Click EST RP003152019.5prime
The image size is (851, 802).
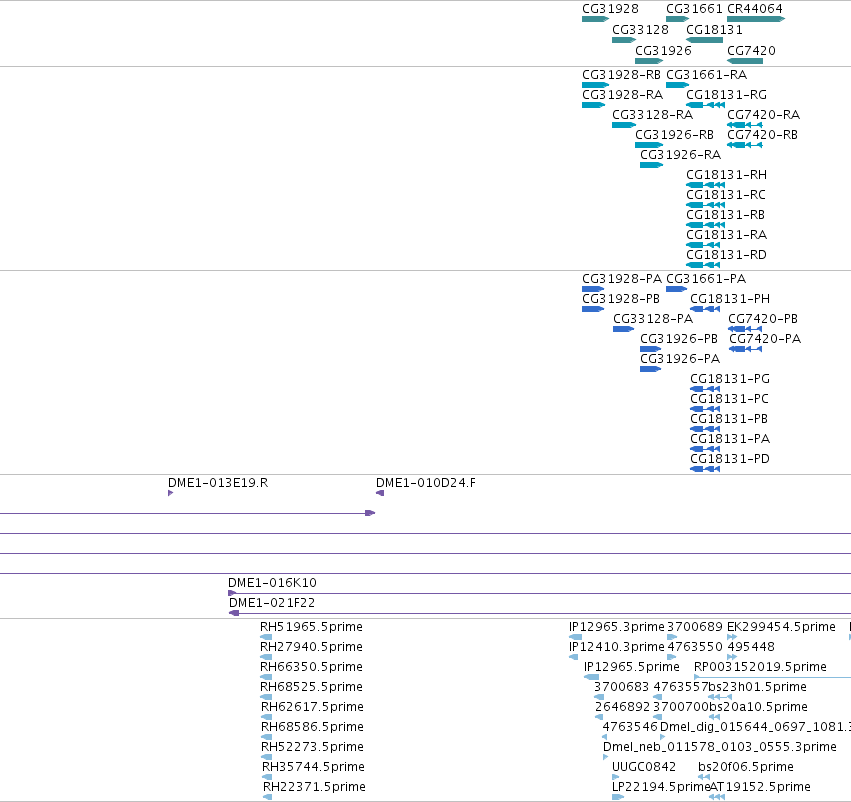coord(760,667)
